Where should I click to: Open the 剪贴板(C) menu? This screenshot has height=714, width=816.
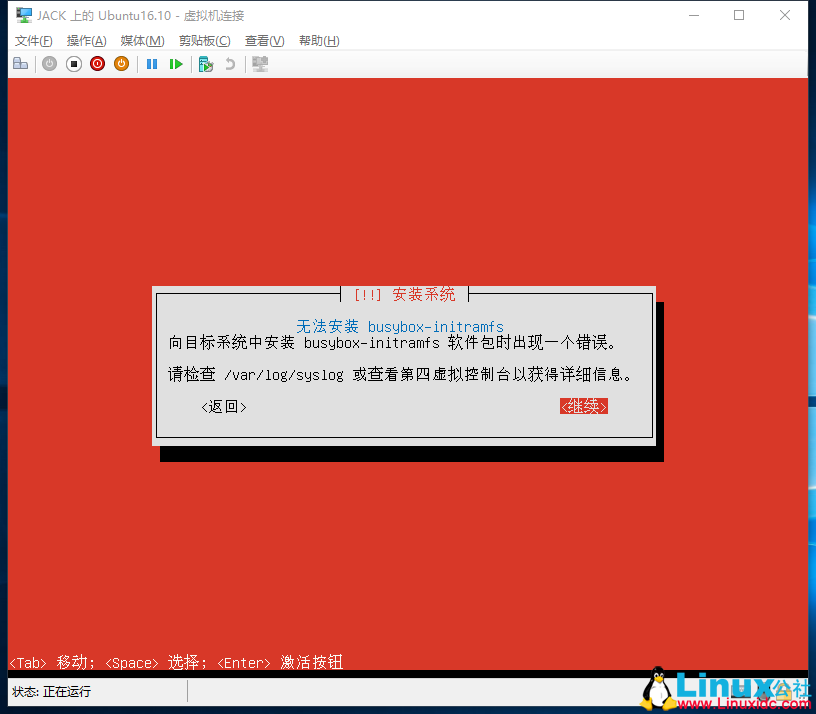(204, 40)
